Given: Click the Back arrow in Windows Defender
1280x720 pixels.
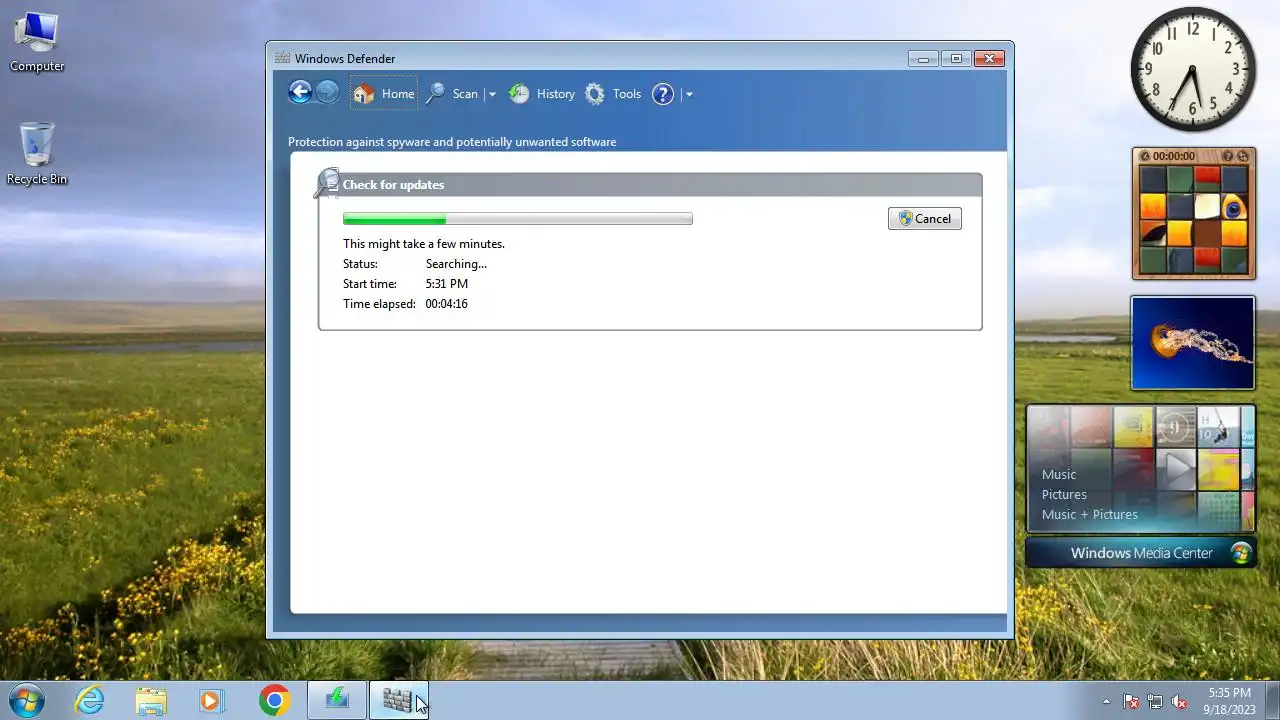Looking at the screenshot, I should coord(300,93).
